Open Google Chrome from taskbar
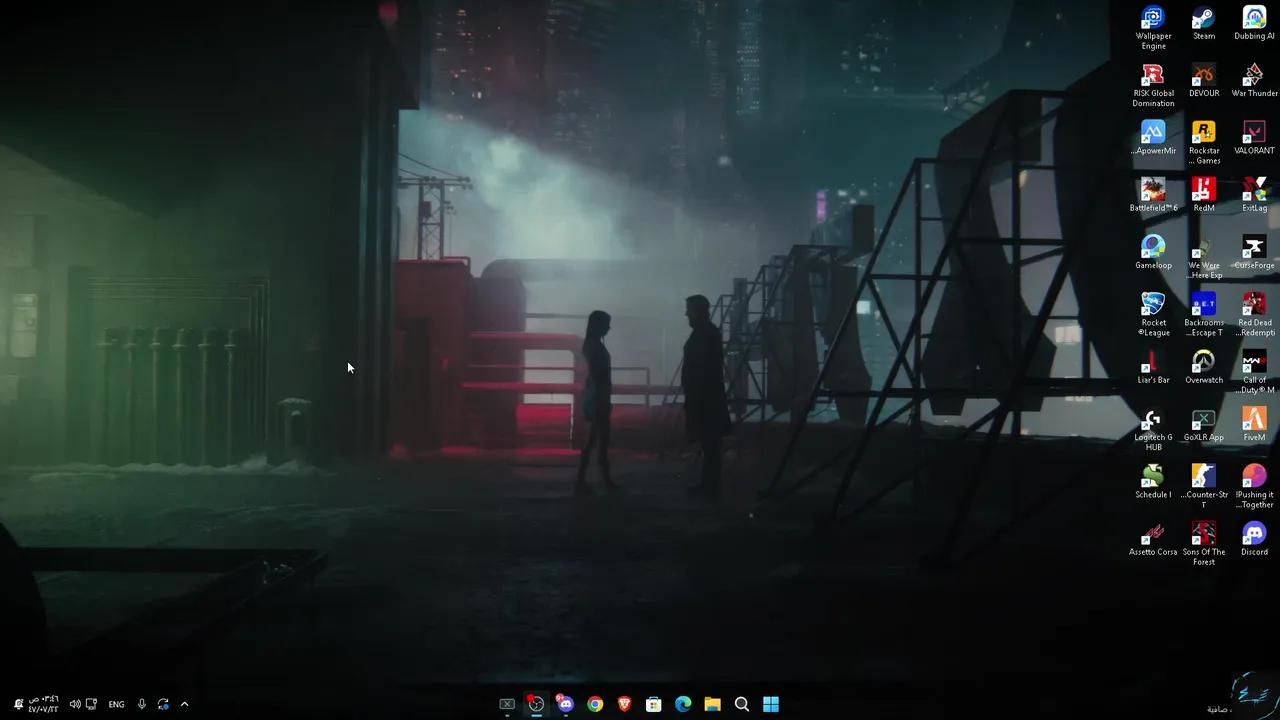Screen dimensions: 1280x720 point(595,704)
